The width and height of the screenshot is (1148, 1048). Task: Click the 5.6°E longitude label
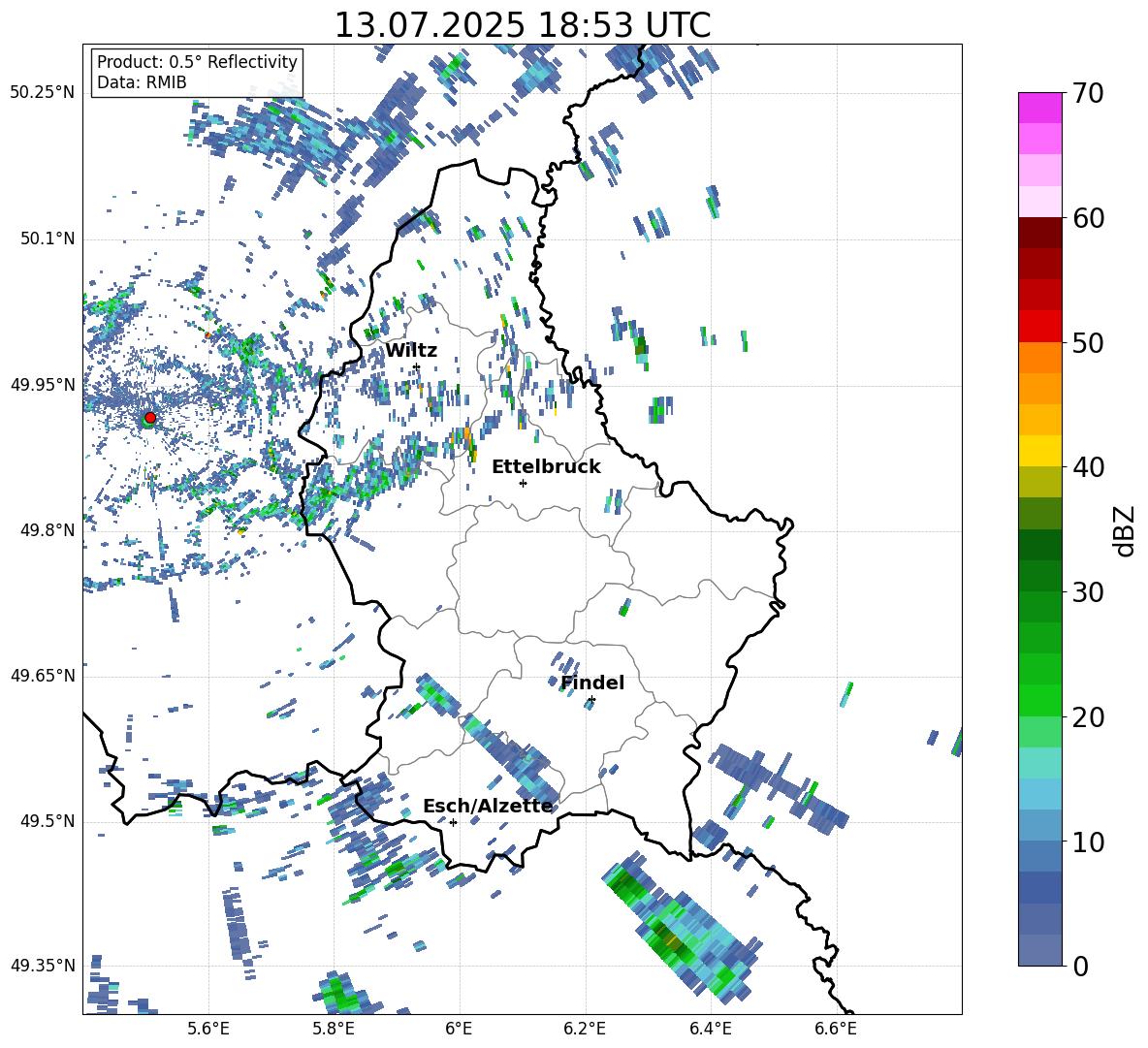point(208,1029)
